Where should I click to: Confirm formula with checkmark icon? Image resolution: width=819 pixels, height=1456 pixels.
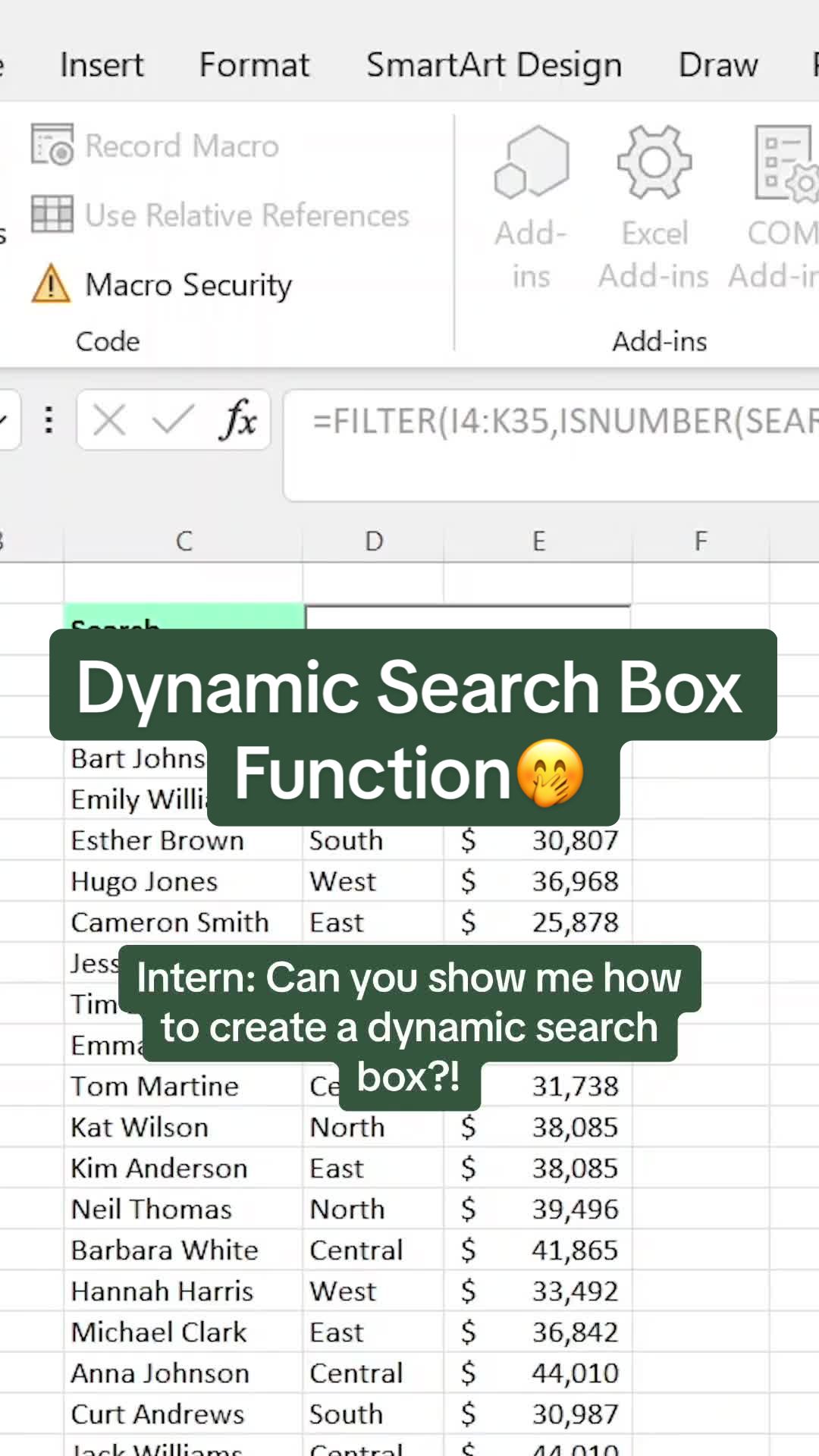pos(174,419)
